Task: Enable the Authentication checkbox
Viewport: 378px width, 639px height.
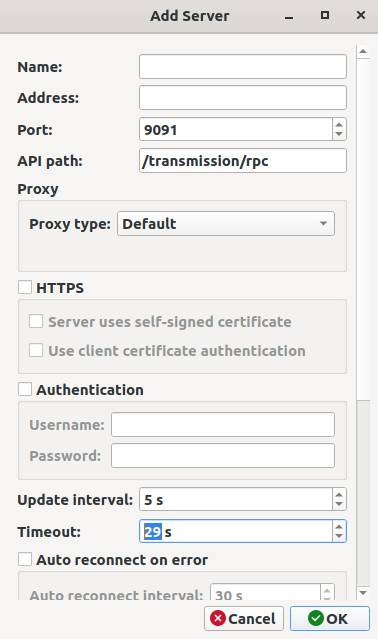Action: click(25, 389)
